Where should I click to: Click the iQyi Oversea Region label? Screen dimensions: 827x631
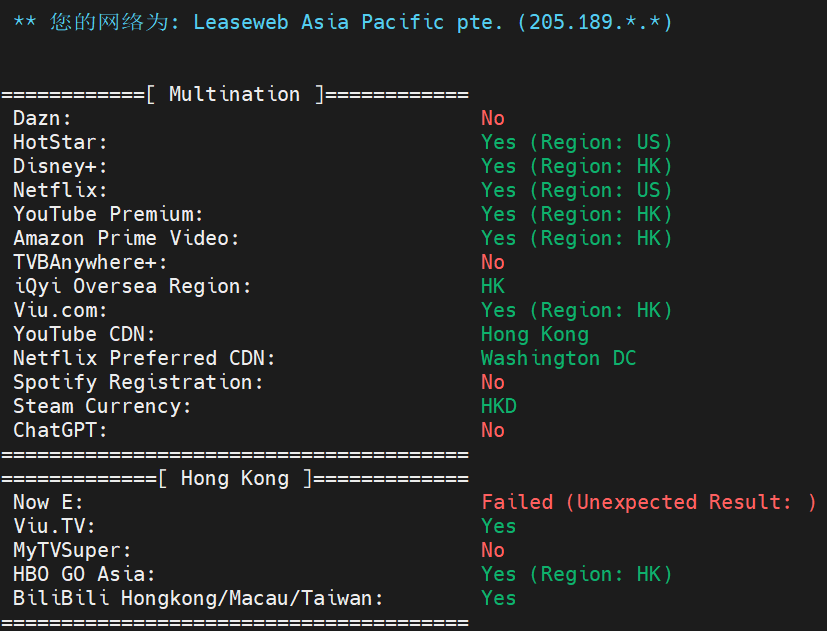pos(132,287)
